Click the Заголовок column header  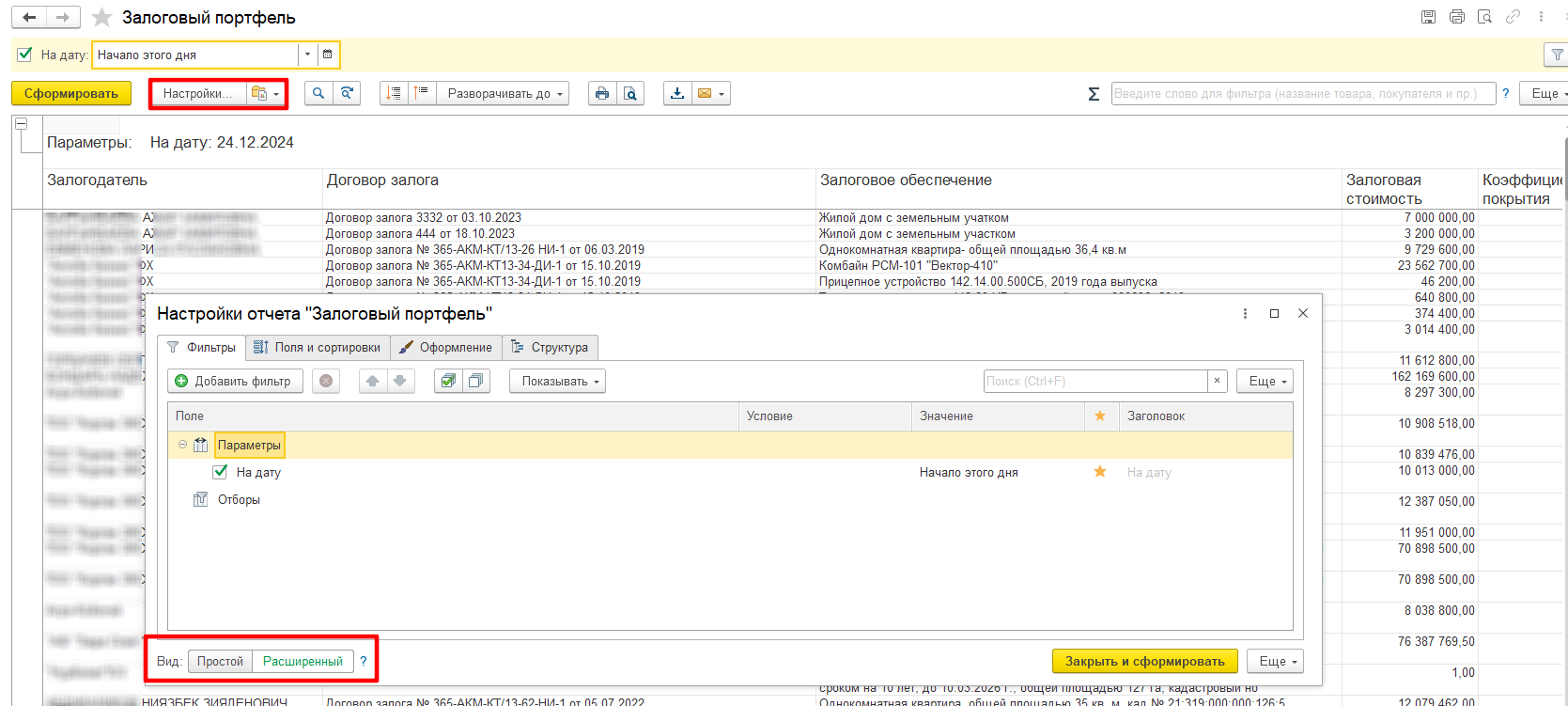click(x=1205, y=416)
